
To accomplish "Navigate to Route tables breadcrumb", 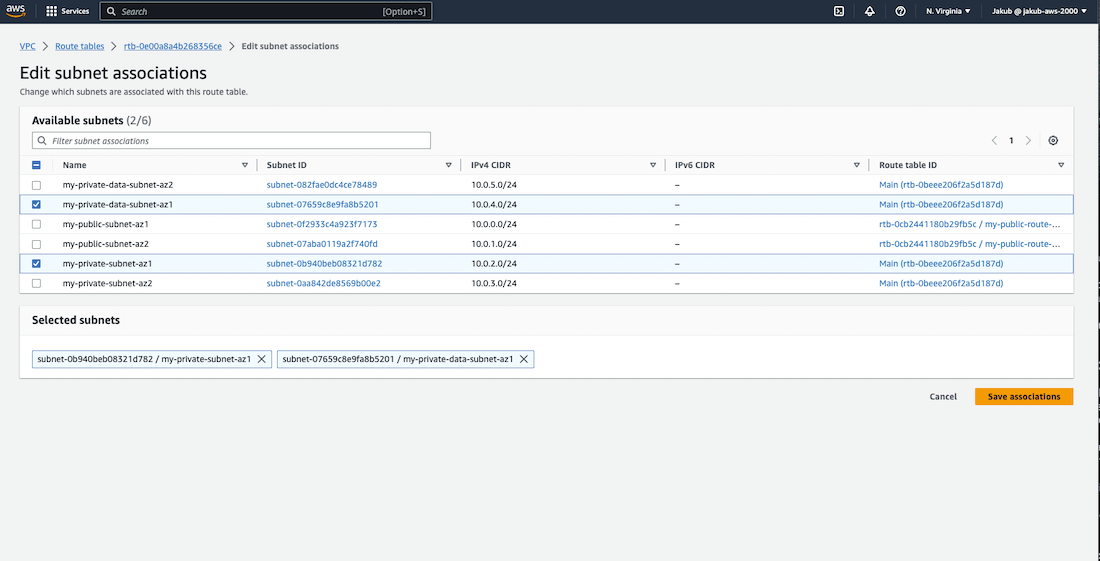I will tap(79, 46).
